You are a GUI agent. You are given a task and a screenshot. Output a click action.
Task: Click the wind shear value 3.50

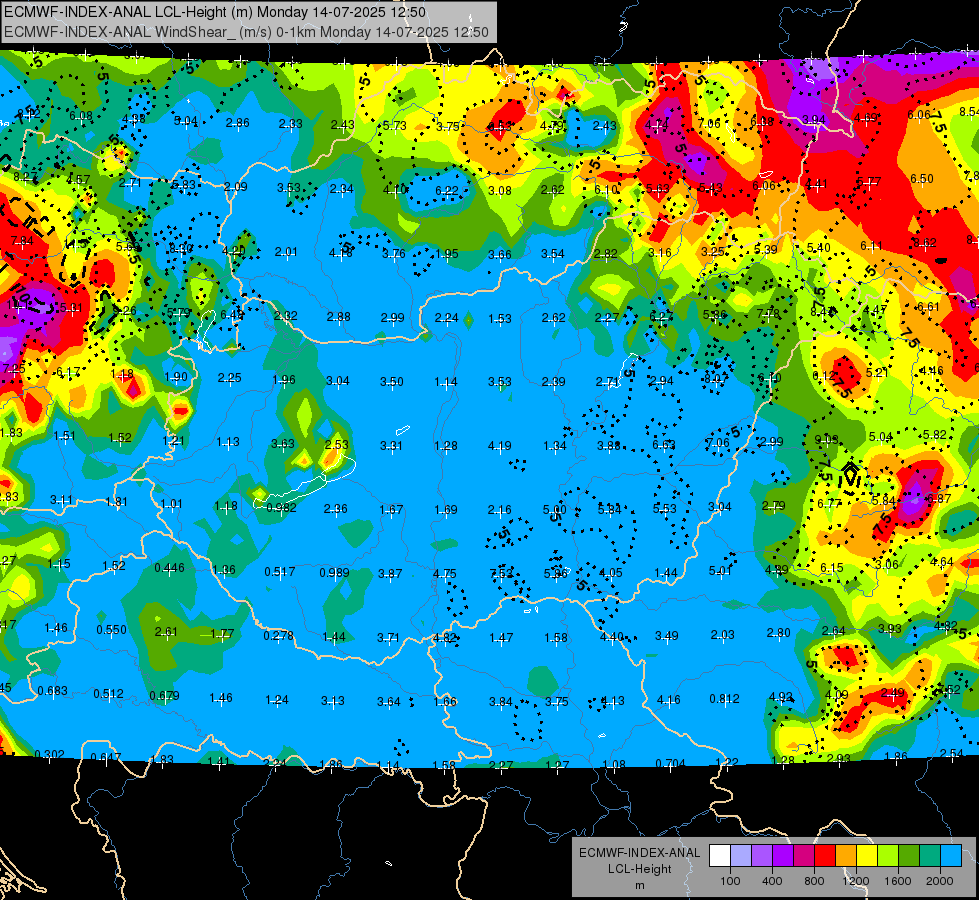pos(391,382)
